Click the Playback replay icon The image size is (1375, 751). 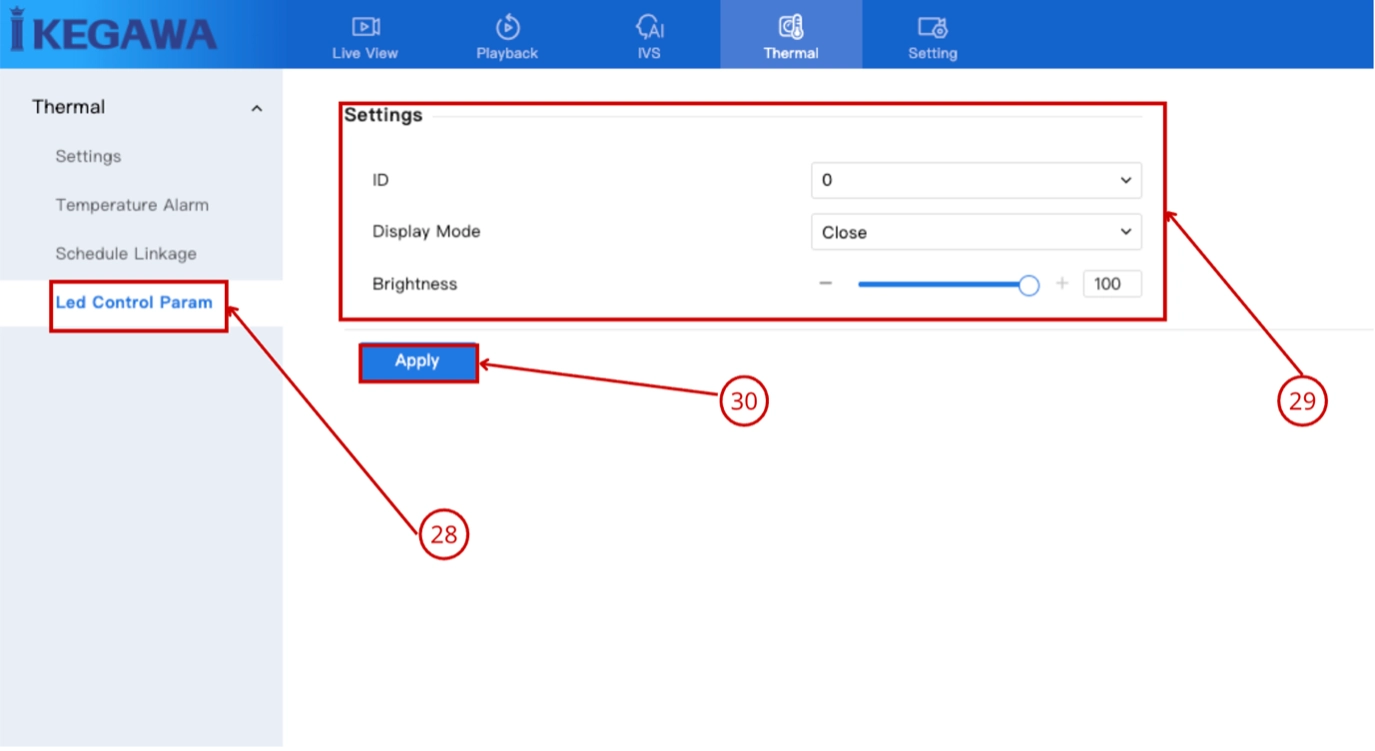[x=507, y=27]
